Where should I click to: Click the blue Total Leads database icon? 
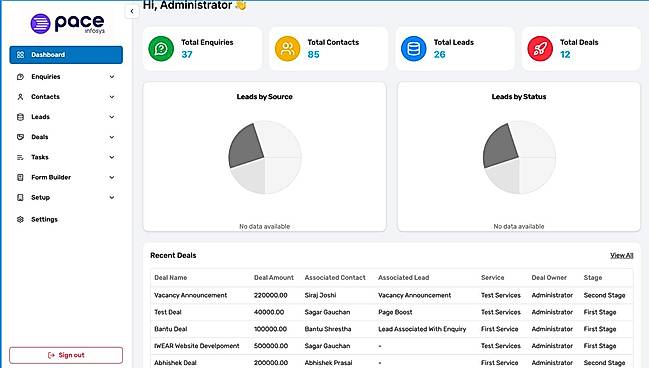coord(413,48)
